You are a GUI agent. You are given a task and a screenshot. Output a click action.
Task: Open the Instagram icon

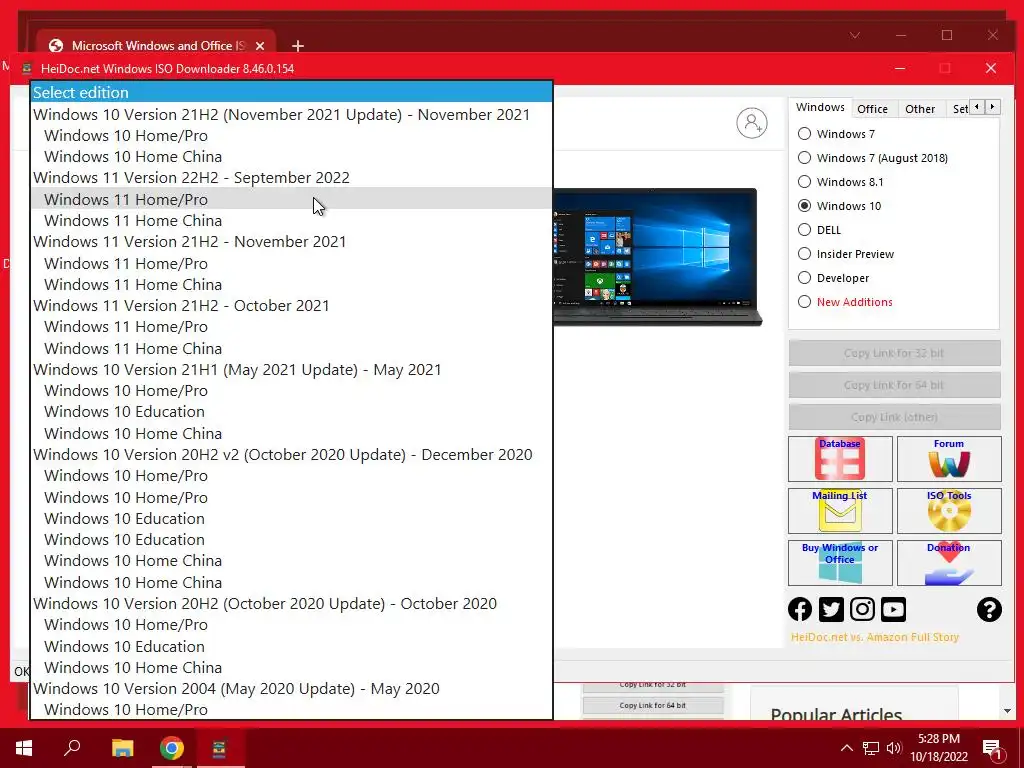(x=862, y=609)
